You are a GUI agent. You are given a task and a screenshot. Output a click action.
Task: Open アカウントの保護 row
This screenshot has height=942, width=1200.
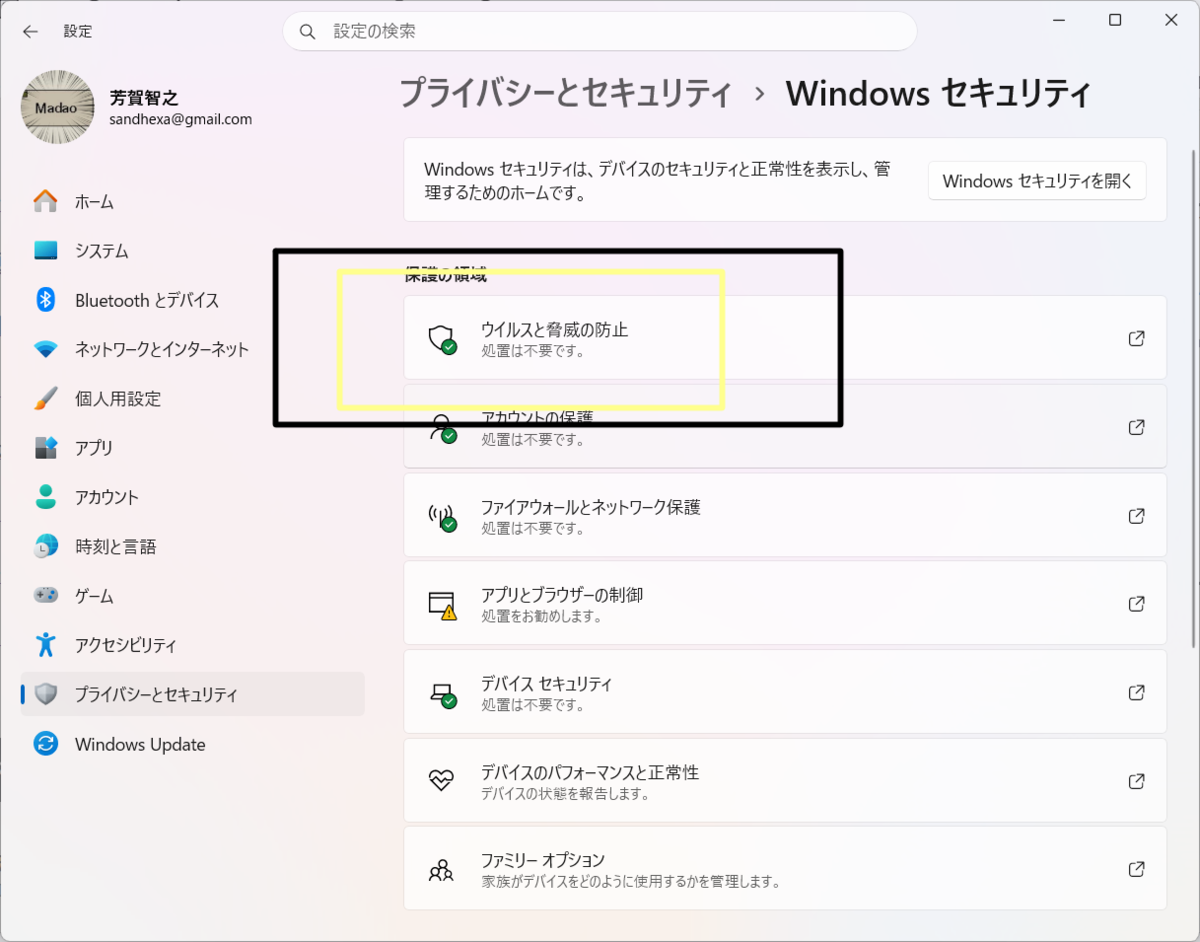click(785, 426)
